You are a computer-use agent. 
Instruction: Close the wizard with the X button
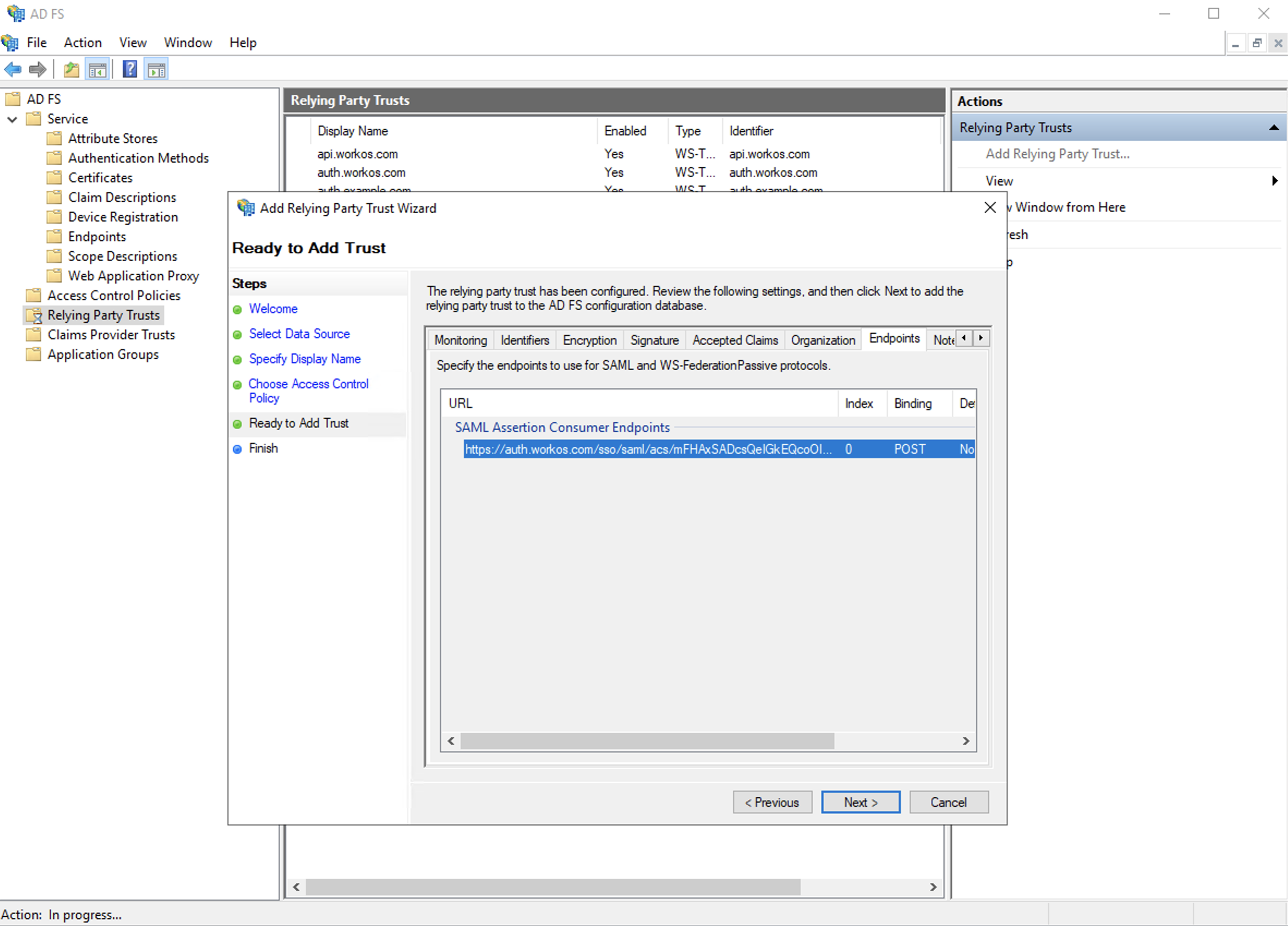click(989, 207)
